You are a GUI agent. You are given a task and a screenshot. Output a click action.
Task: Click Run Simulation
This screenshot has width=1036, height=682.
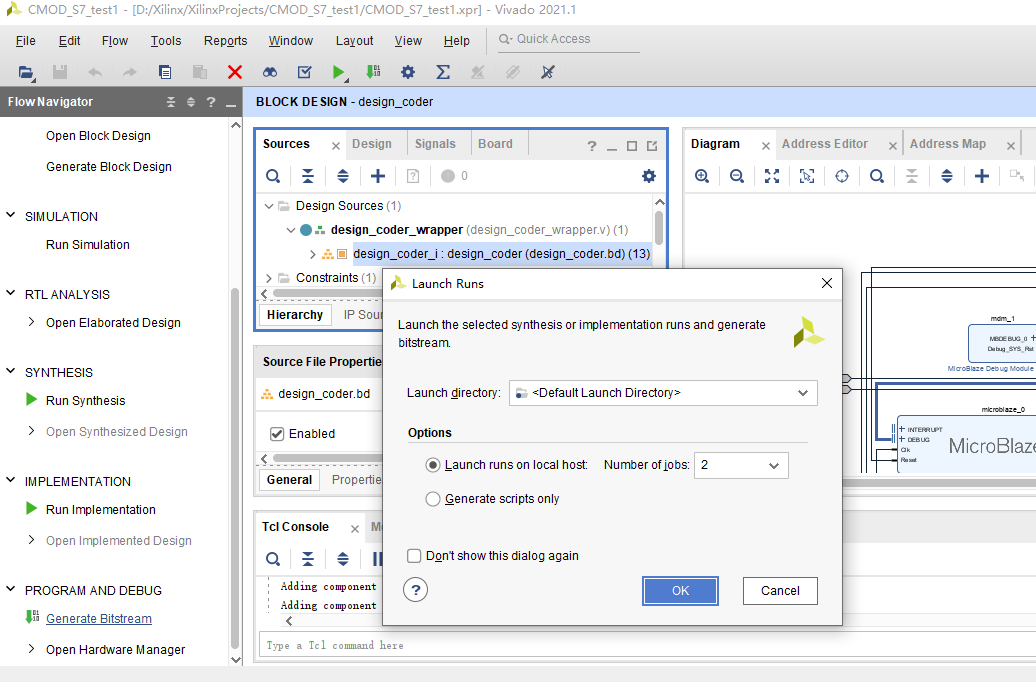[87, 245]
